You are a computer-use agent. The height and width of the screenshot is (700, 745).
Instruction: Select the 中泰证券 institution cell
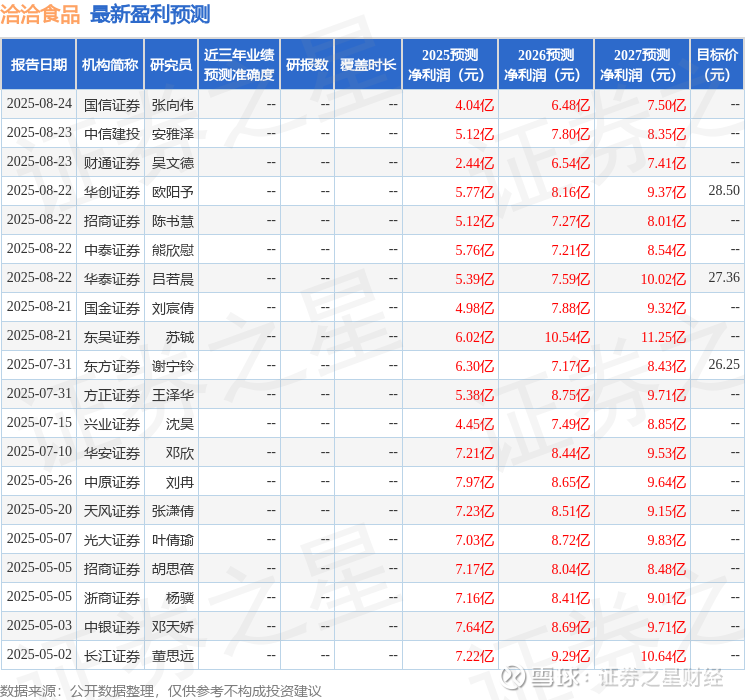(x=112, y=250)
